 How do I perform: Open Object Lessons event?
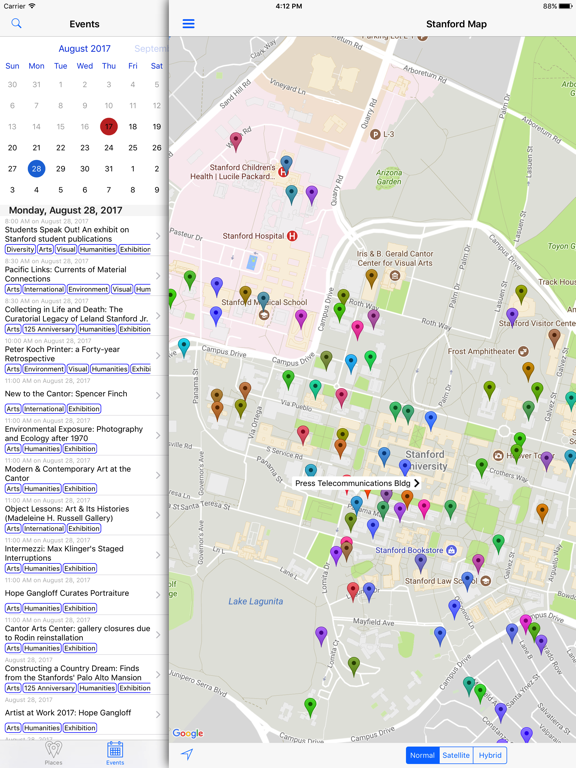click(84, 515)
